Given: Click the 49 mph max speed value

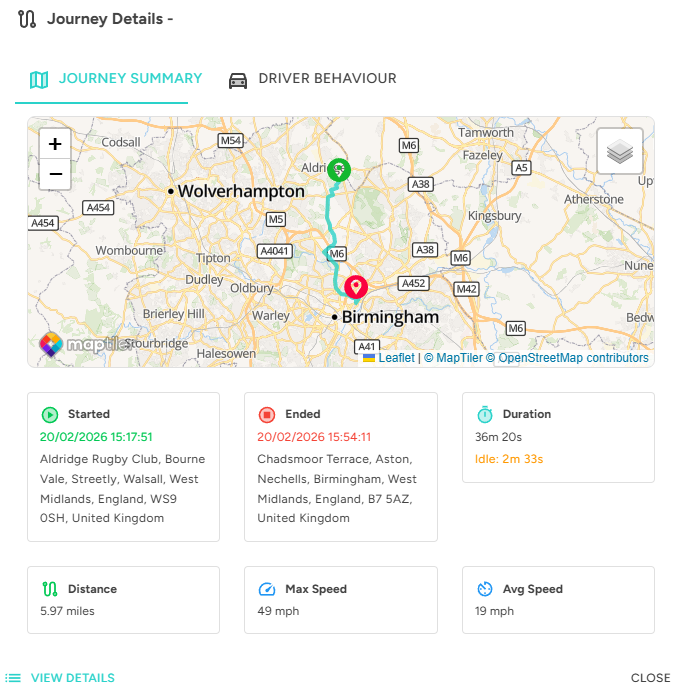Looking at the screenshot, I should pyautogui.click(x=278, y=611).
